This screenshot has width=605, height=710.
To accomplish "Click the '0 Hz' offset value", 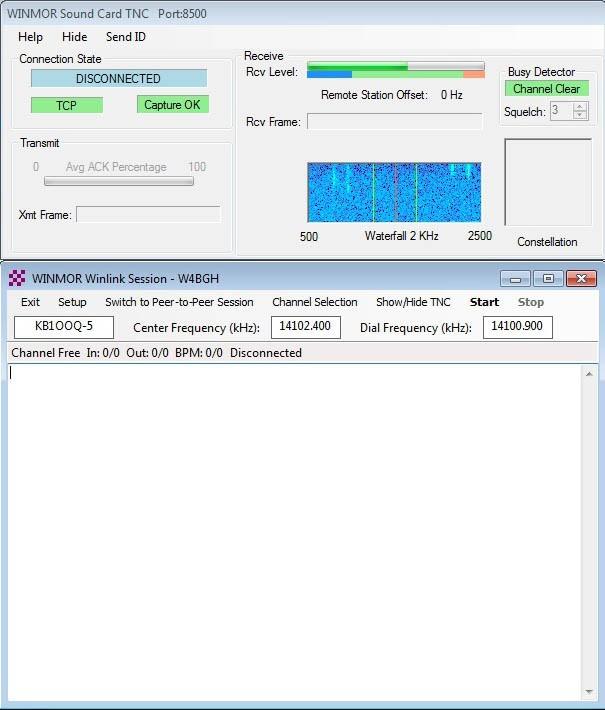I will [x=451, y=95].
